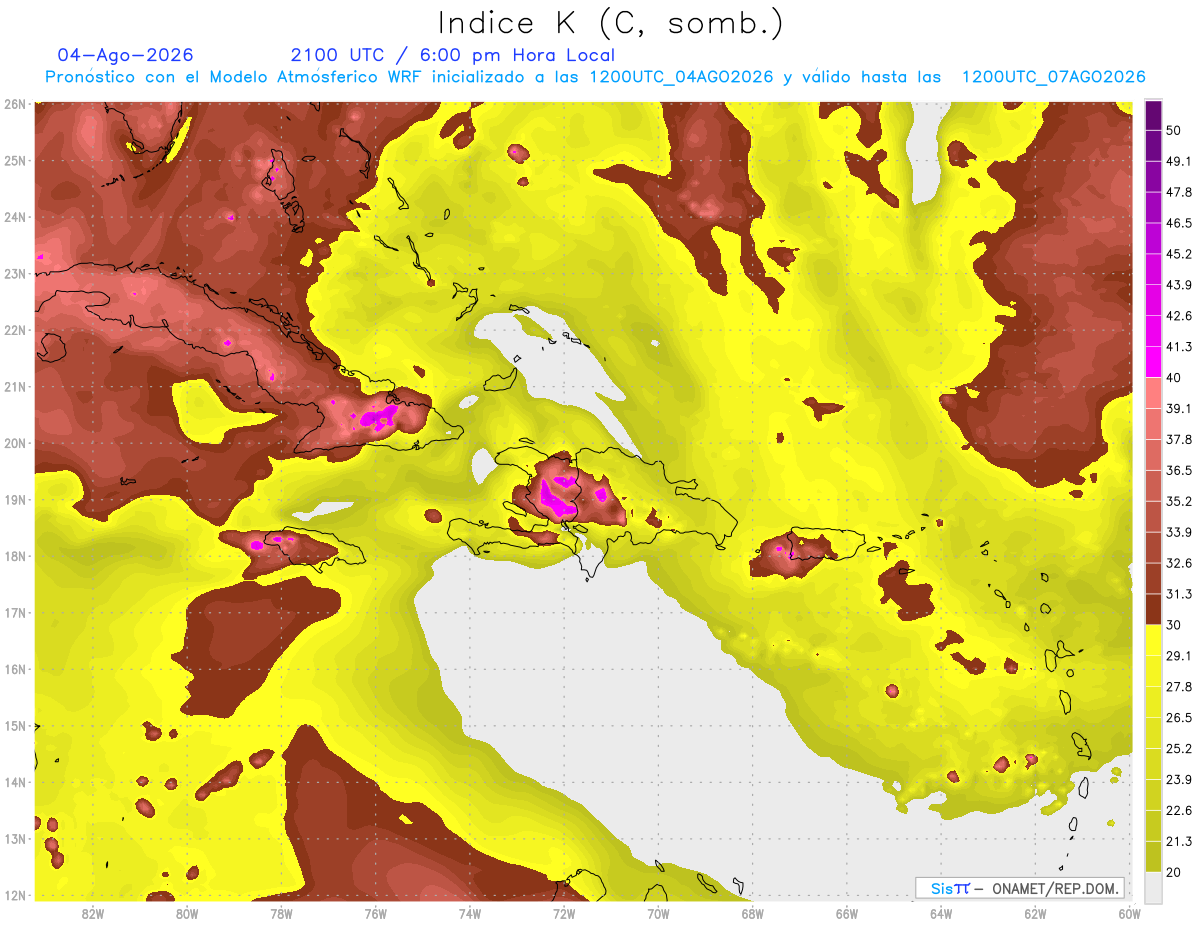This screenshot has height=927, width=1200.
Task: Click the dark purple legend band above 50
Action: point(1153,116)
